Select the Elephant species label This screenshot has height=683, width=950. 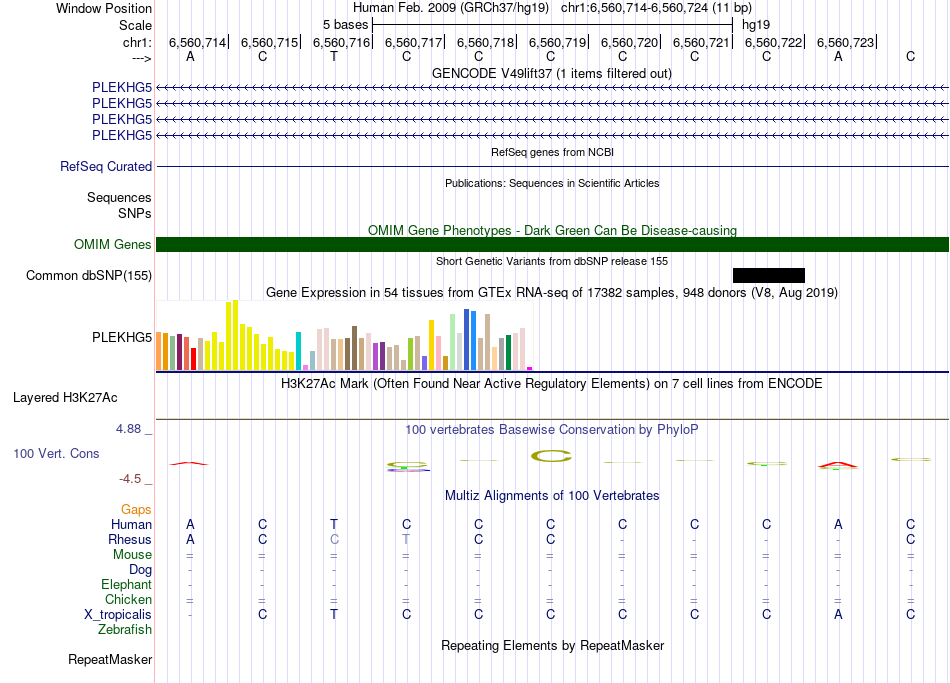[x=126, y=584]
